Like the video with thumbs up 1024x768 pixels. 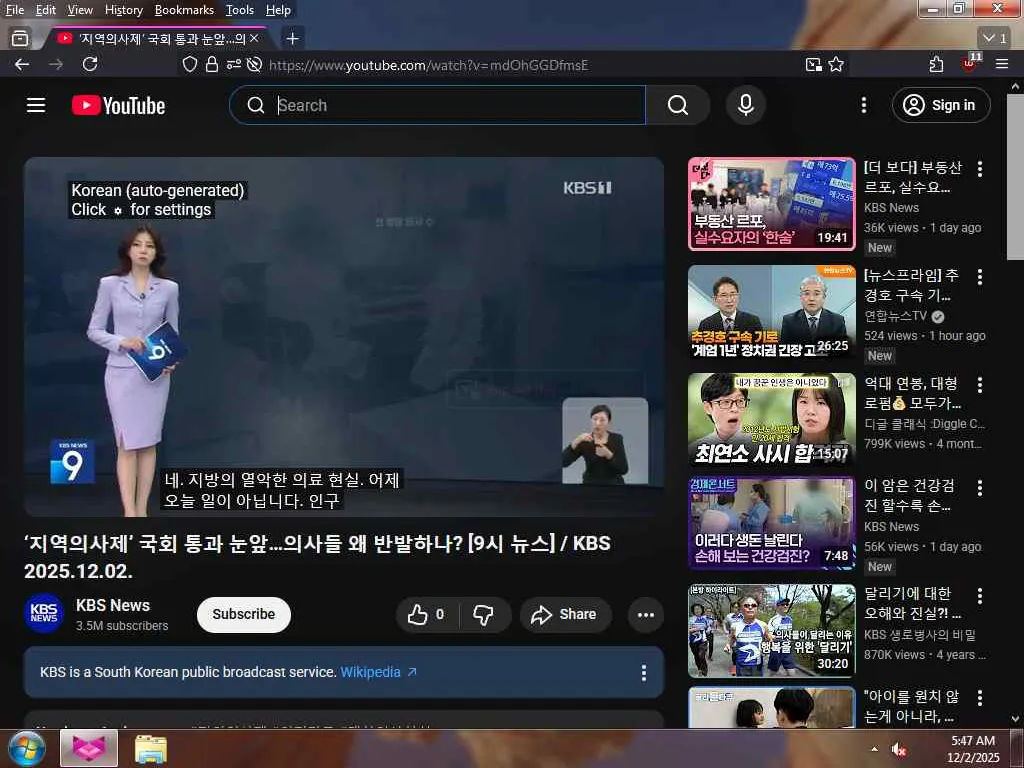(x=427, y=615)
